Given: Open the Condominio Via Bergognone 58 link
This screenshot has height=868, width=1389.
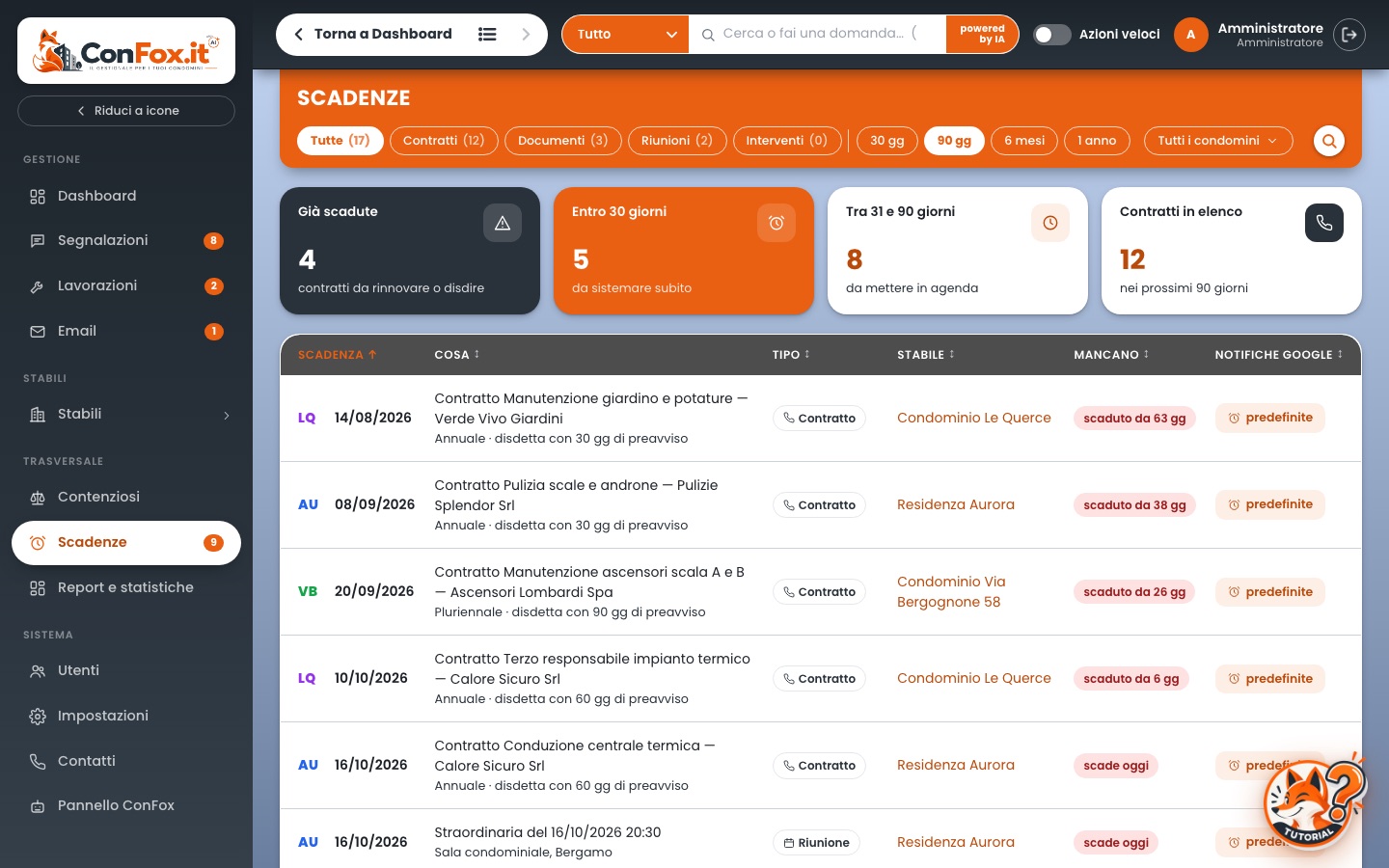Looking at the screenshot, I should [951, 592].
